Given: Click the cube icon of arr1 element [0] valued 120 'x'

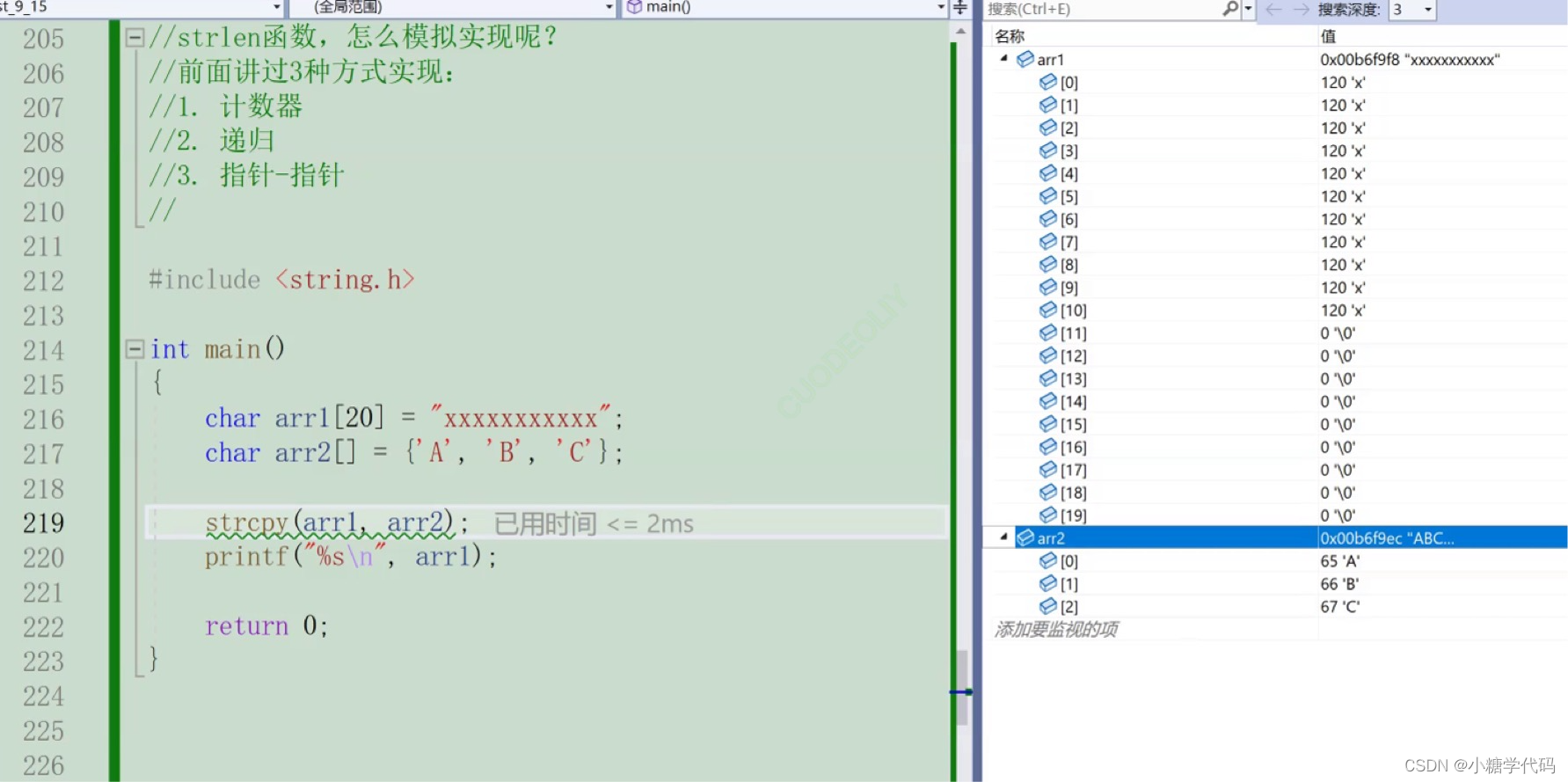Looking at the screenshot, I should click(1048, 82).
